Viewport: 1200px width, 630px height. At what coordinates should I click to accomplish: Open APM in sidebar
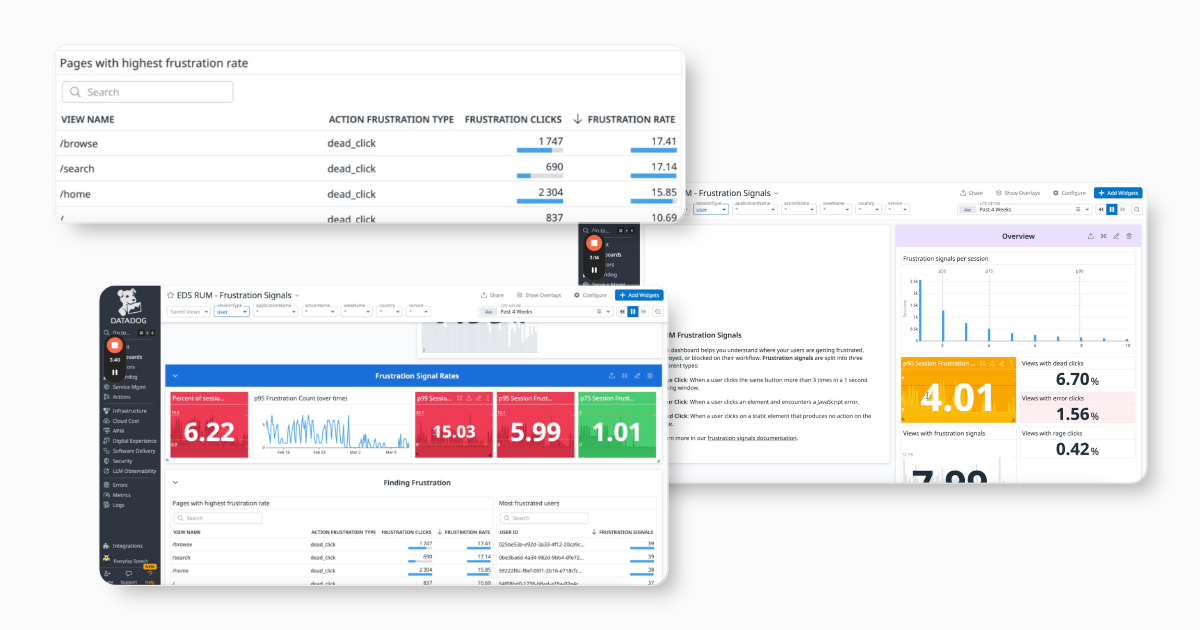[x=112, y=431]
